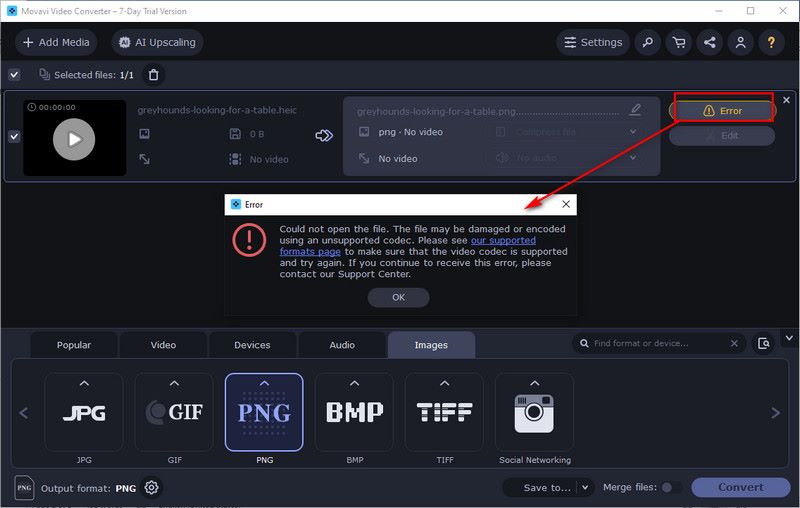Click OK in the Error dialog
The width and height of the screenshot is (800, 508).
pos(398,297)
